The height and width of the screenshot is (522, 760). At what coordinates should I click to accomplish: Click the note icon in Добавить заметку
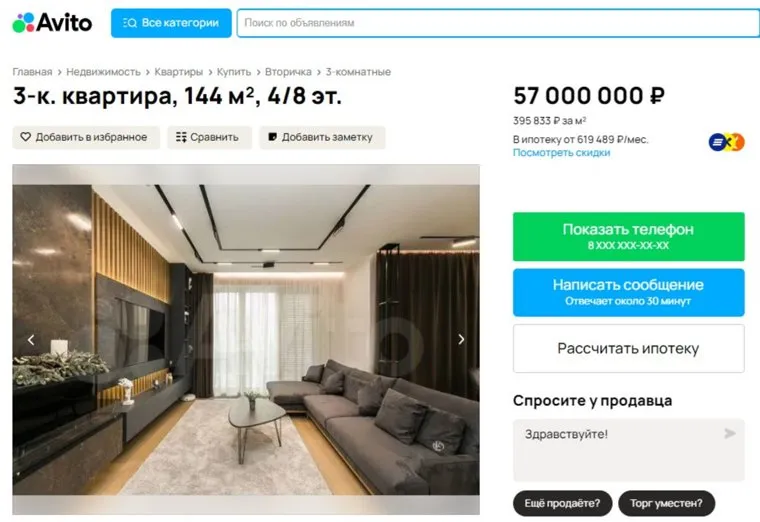point(272,137)
